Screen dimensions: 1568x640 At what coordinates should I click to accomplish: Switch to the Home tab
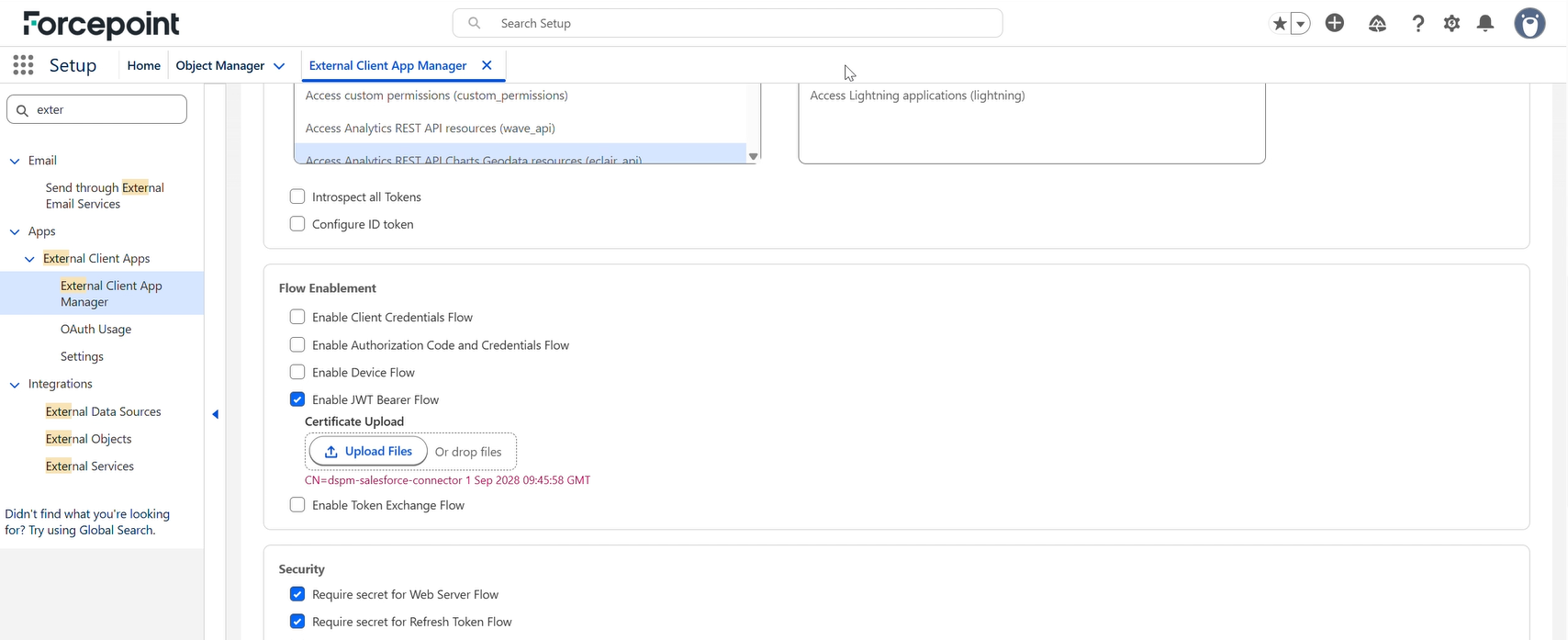(x=143, y=65)
